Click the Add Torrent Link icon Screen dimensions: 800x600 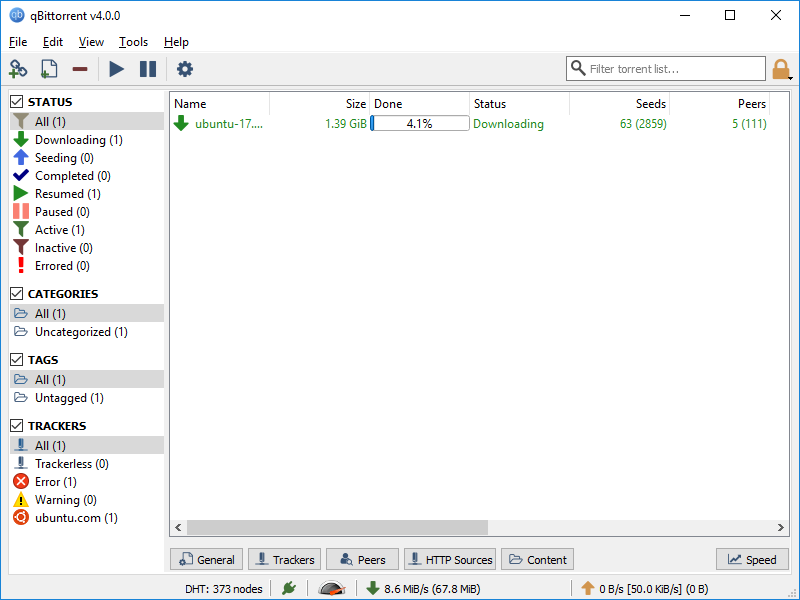(18, 69)
